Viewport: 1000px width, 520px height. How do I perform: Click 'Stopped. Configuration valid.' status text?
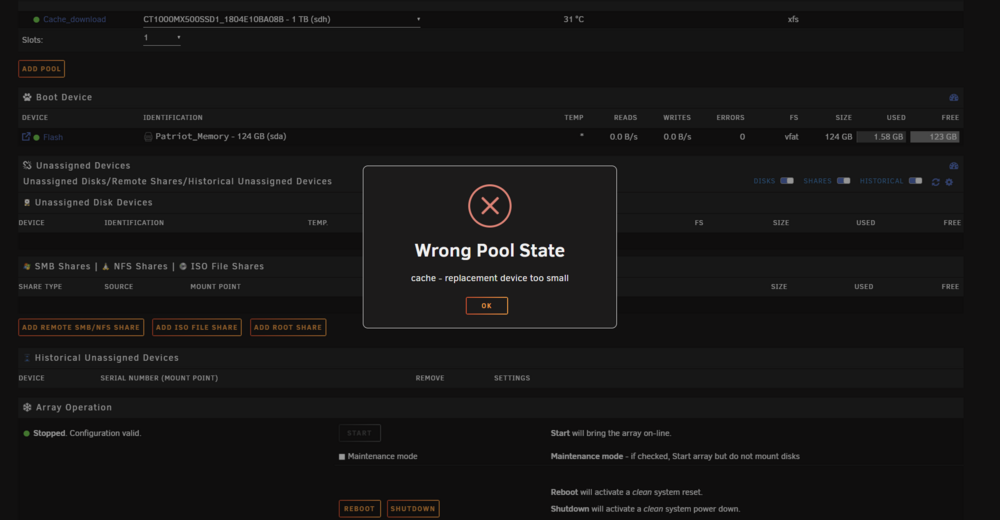[87, 433]
